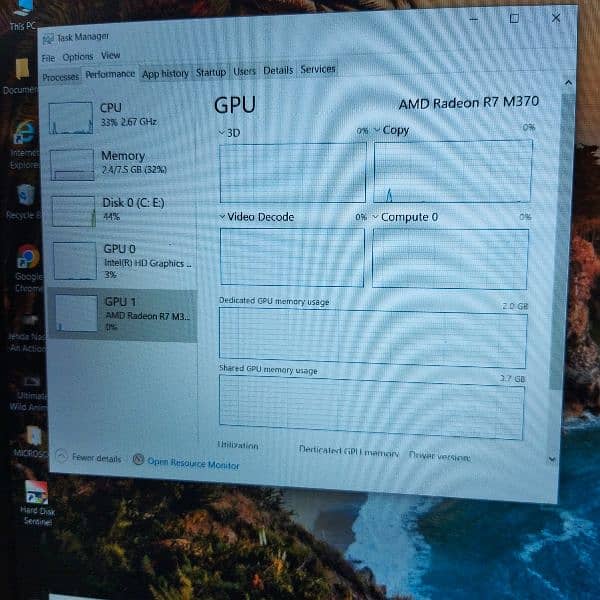Click the Dedicated GPU memory usage graph
This screenshot has height=600, width=600.
[x=373, y=338]
